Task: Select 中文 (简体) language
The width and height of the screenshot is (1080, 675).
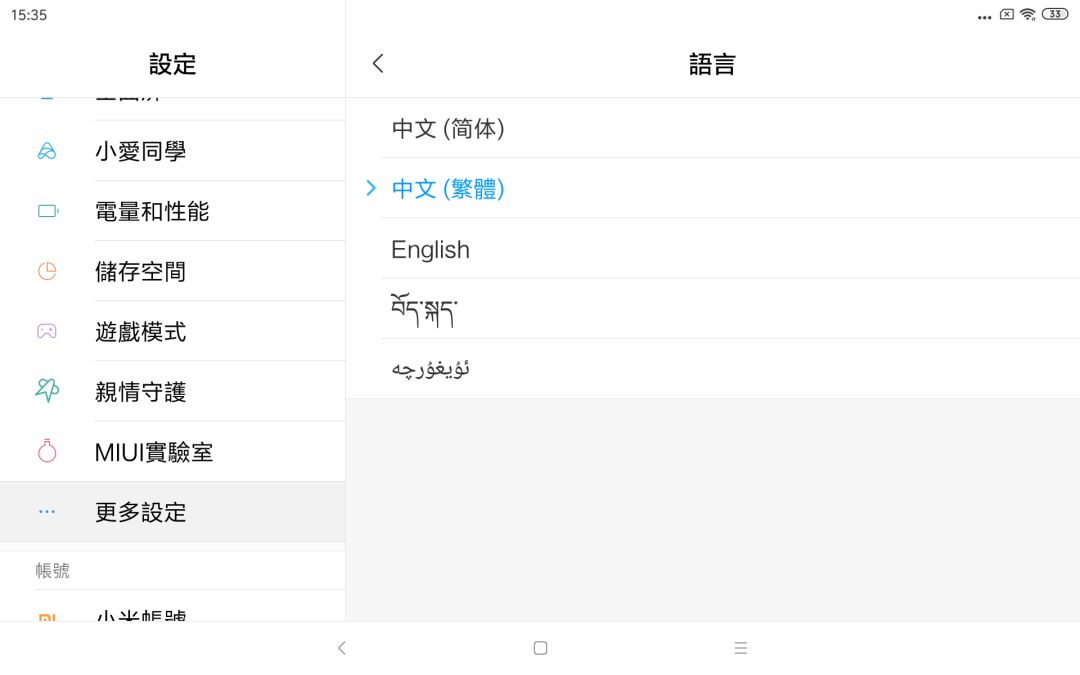Action: click(x=448, y=128)
